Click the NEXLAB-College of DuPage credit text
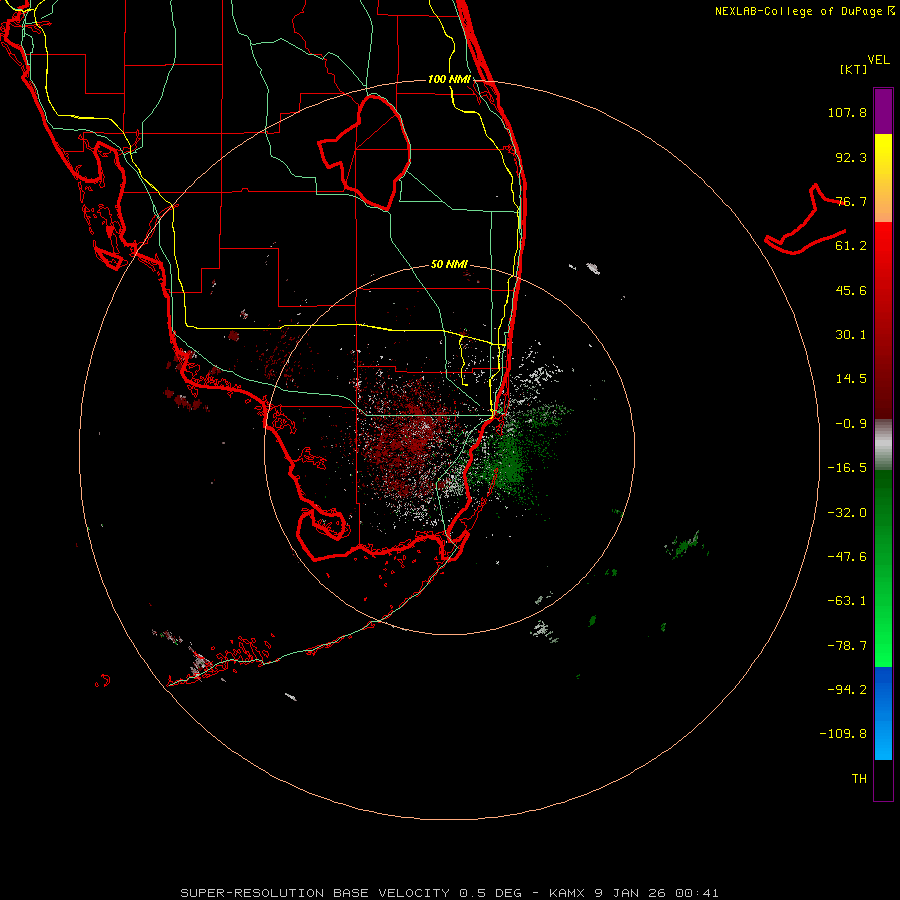This screenshot has height=900, width=900. click(x=798, y=11)
